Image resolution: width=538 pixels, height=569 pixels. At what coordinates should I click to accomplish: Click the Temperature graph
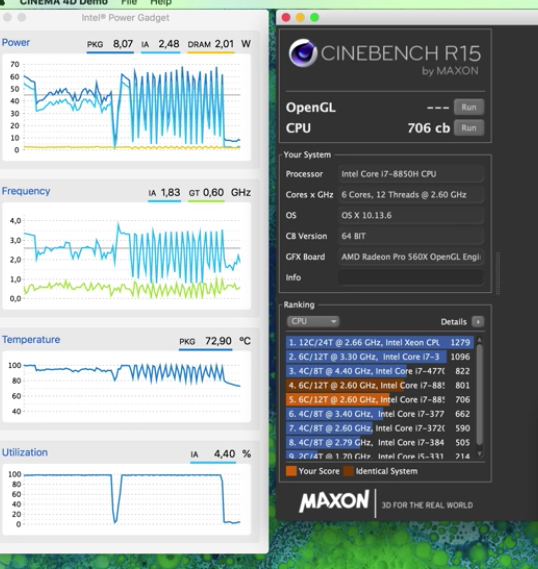[126, 387]
